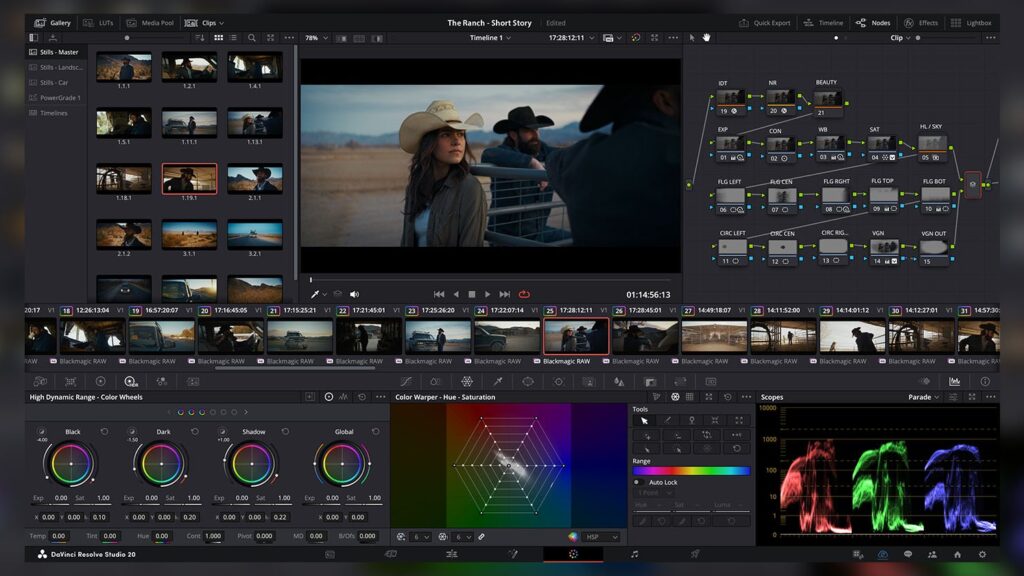
Task: Click the Effects button
Action: point(921,22)
